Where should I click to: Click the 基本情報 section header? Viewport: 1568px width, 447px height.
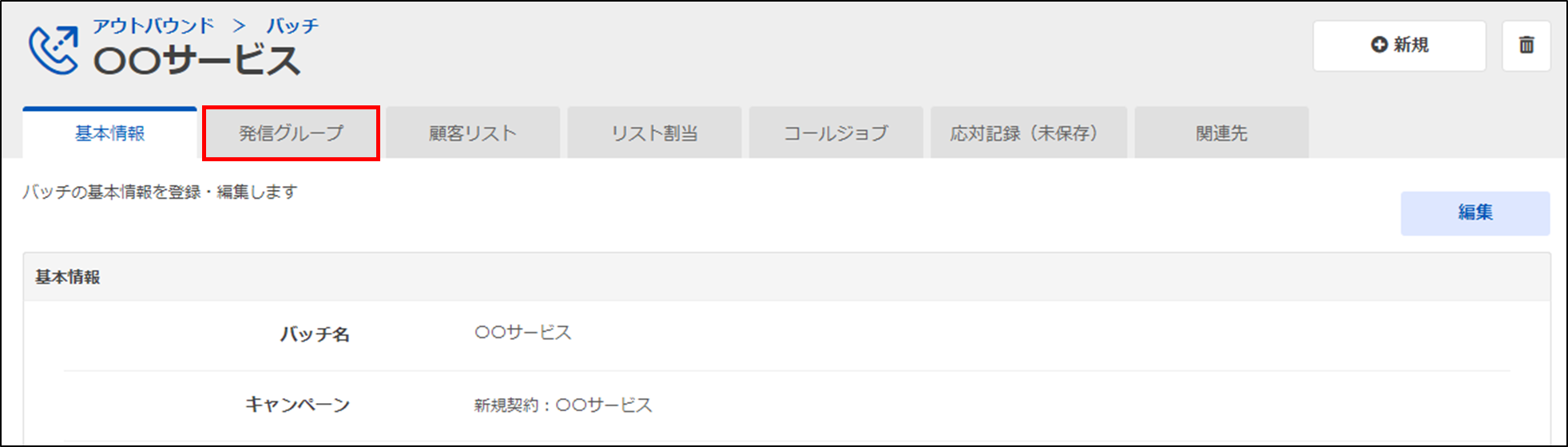[68, 277]
